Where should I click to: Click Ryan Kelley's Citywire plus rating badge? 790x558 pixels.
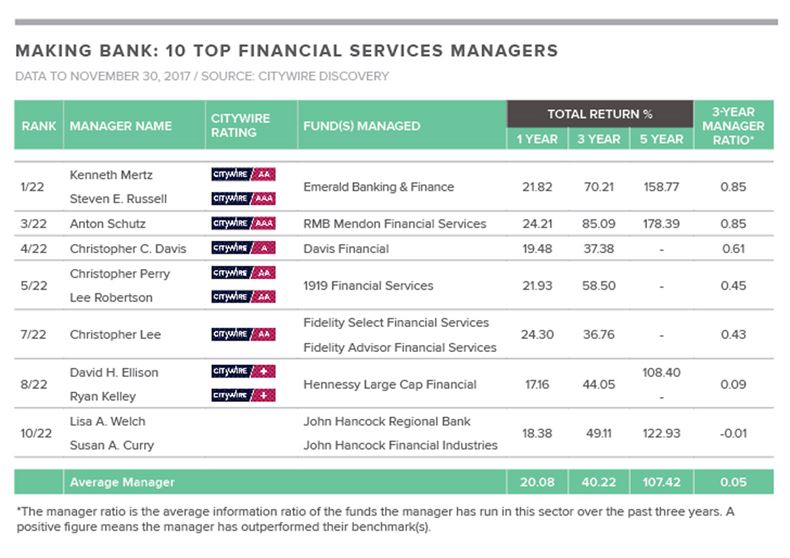click(243, 396)
